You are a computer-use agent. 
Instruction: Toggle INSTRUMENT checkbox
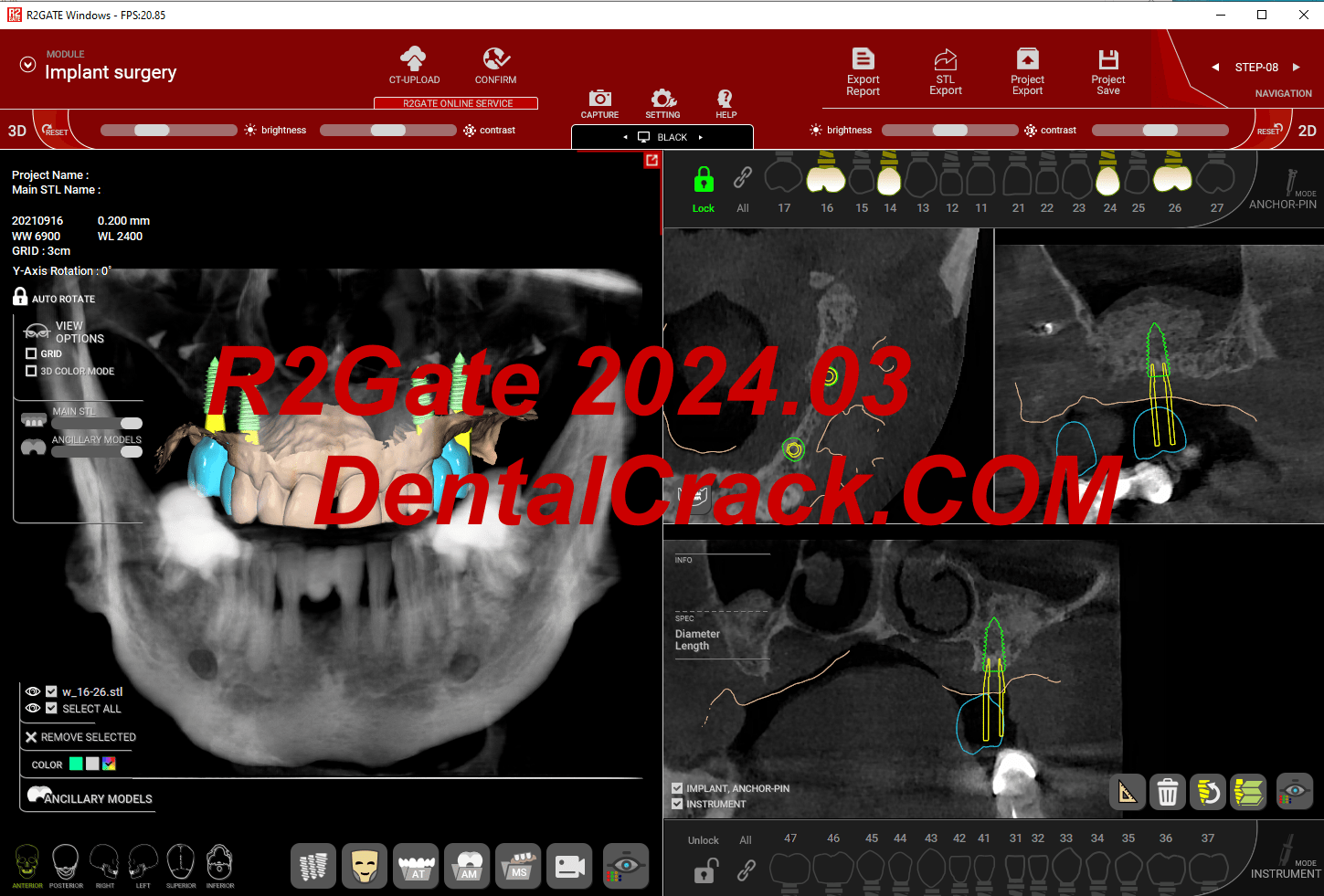pos(677,804)
